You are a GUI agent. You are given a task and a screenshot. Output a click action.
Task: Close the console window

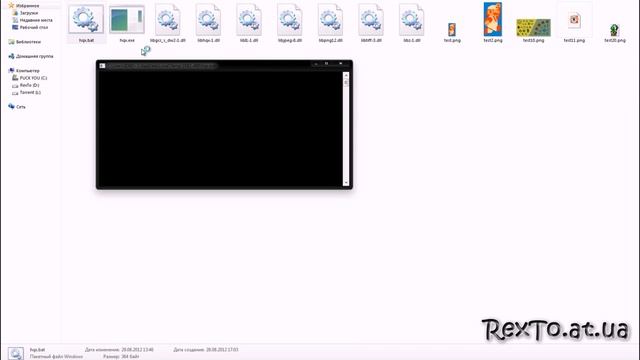340,64
